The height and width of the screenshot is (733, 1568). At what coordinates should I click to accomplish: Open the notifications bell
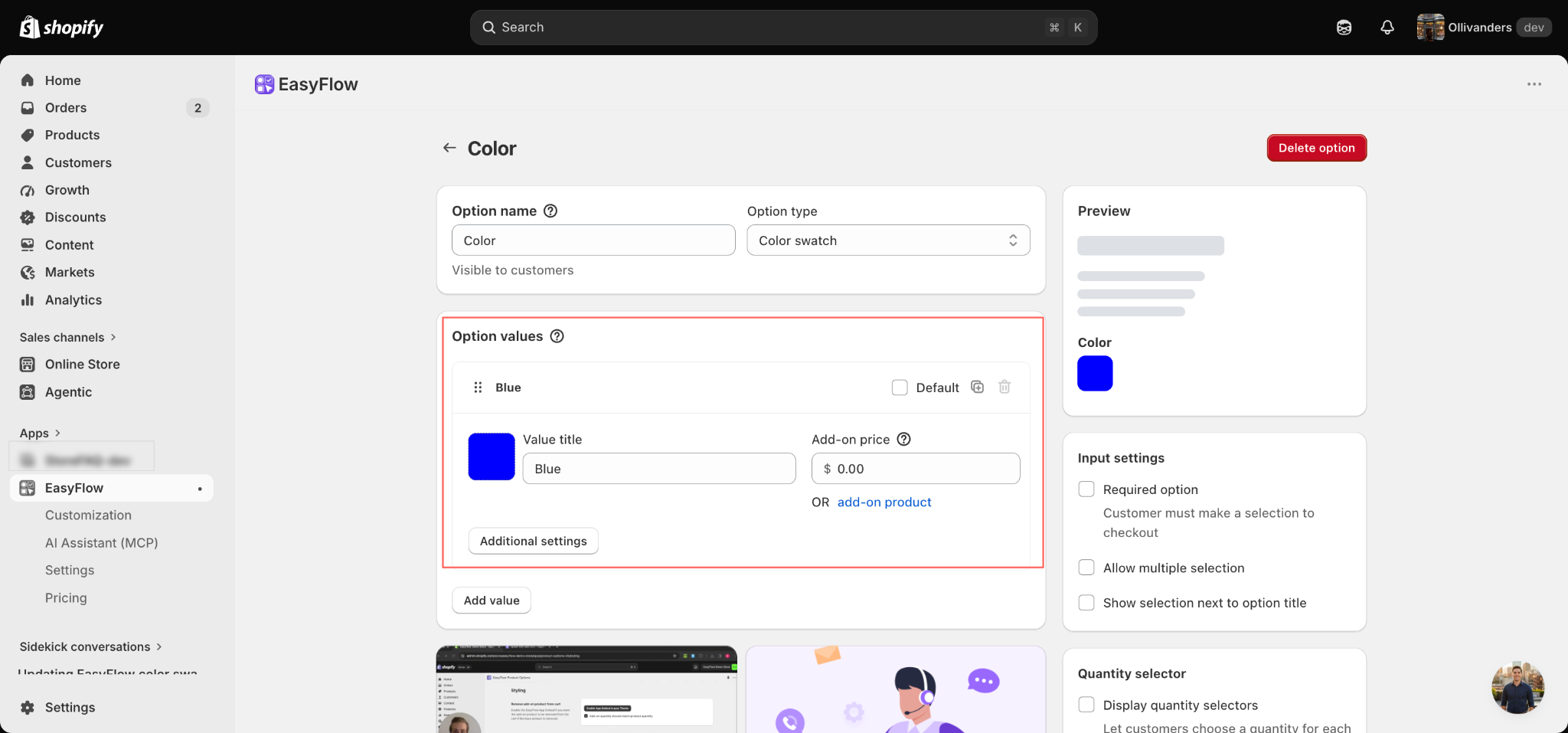(1387, 28)
